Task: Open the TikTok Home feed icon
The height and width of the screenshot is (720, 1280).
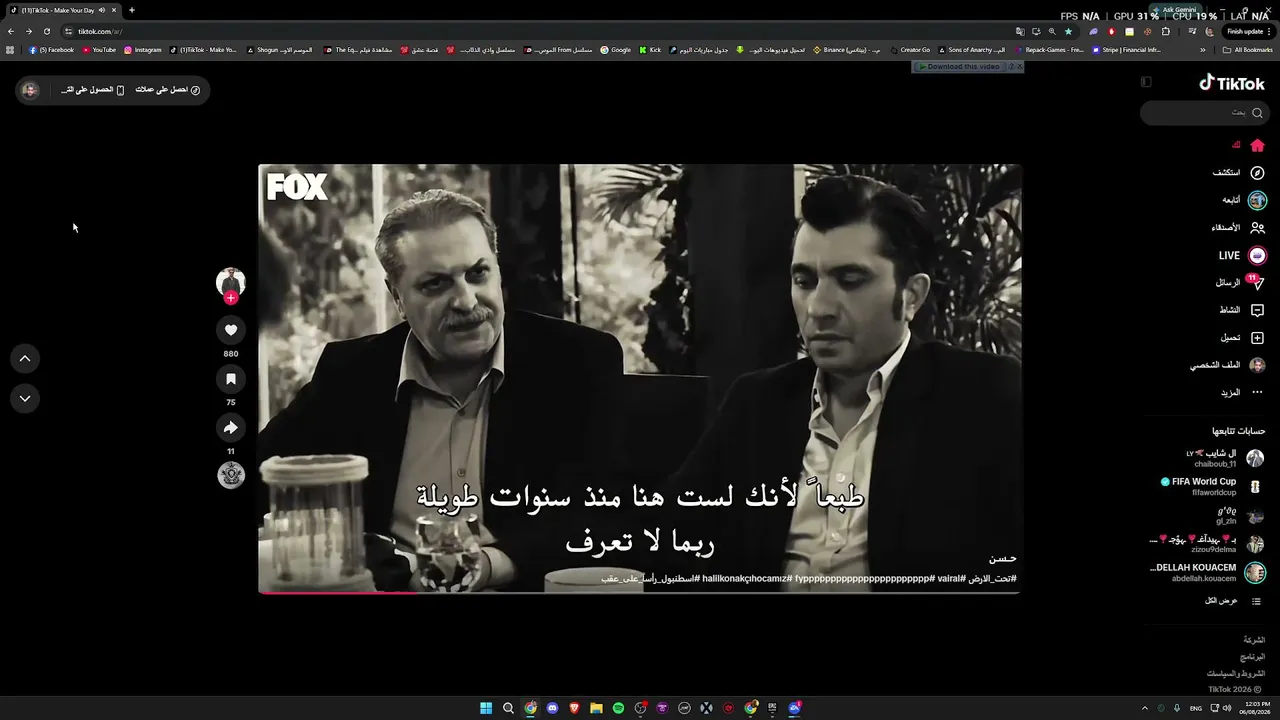Action: point(1257,146)
